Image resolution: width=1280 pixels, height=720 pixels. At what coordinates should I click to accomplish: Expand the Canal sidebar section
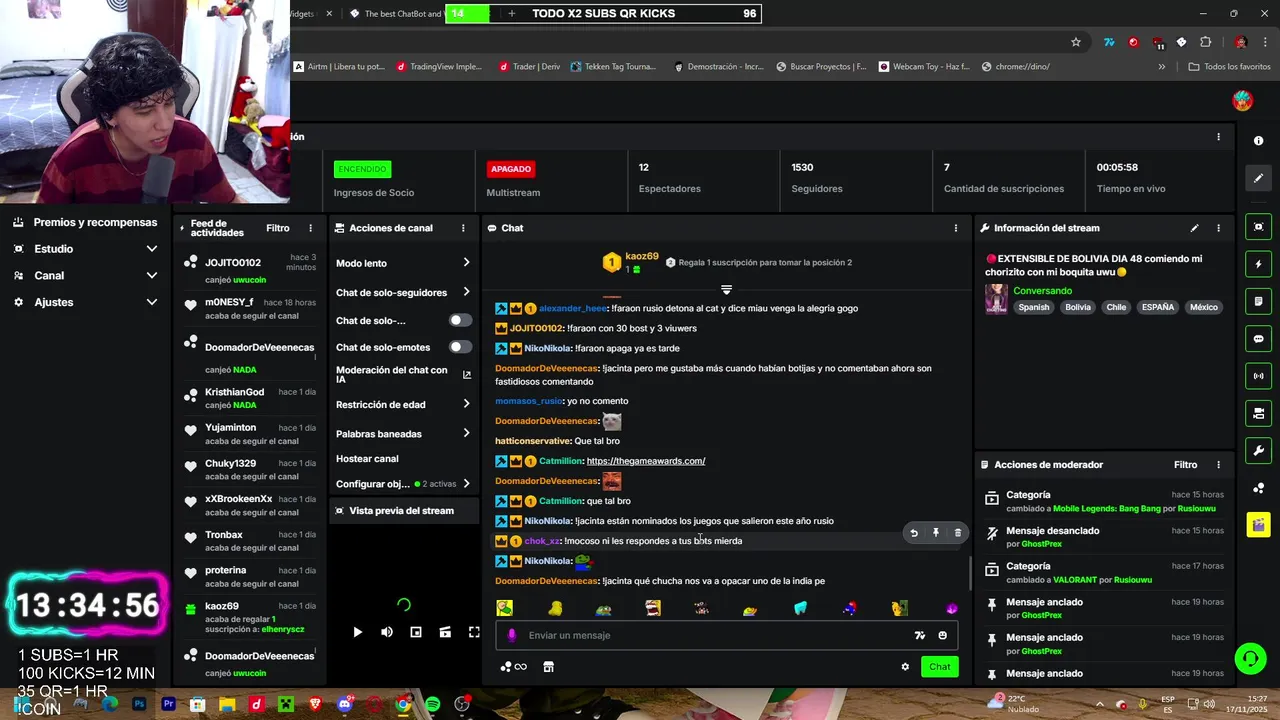coord(84,275)
